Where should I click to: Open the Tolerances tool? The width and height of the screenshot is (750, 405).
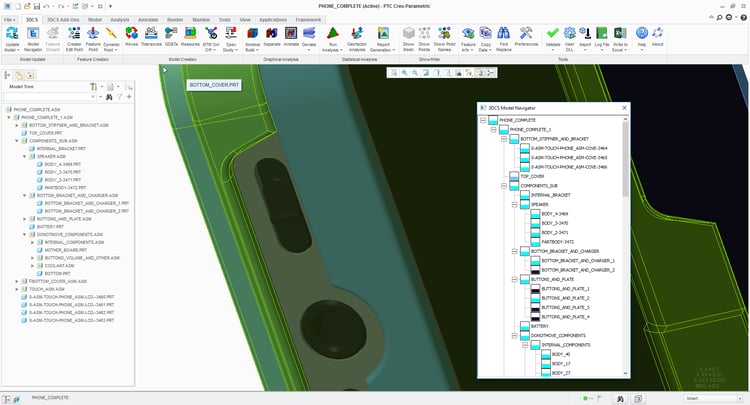click(151, 37)
